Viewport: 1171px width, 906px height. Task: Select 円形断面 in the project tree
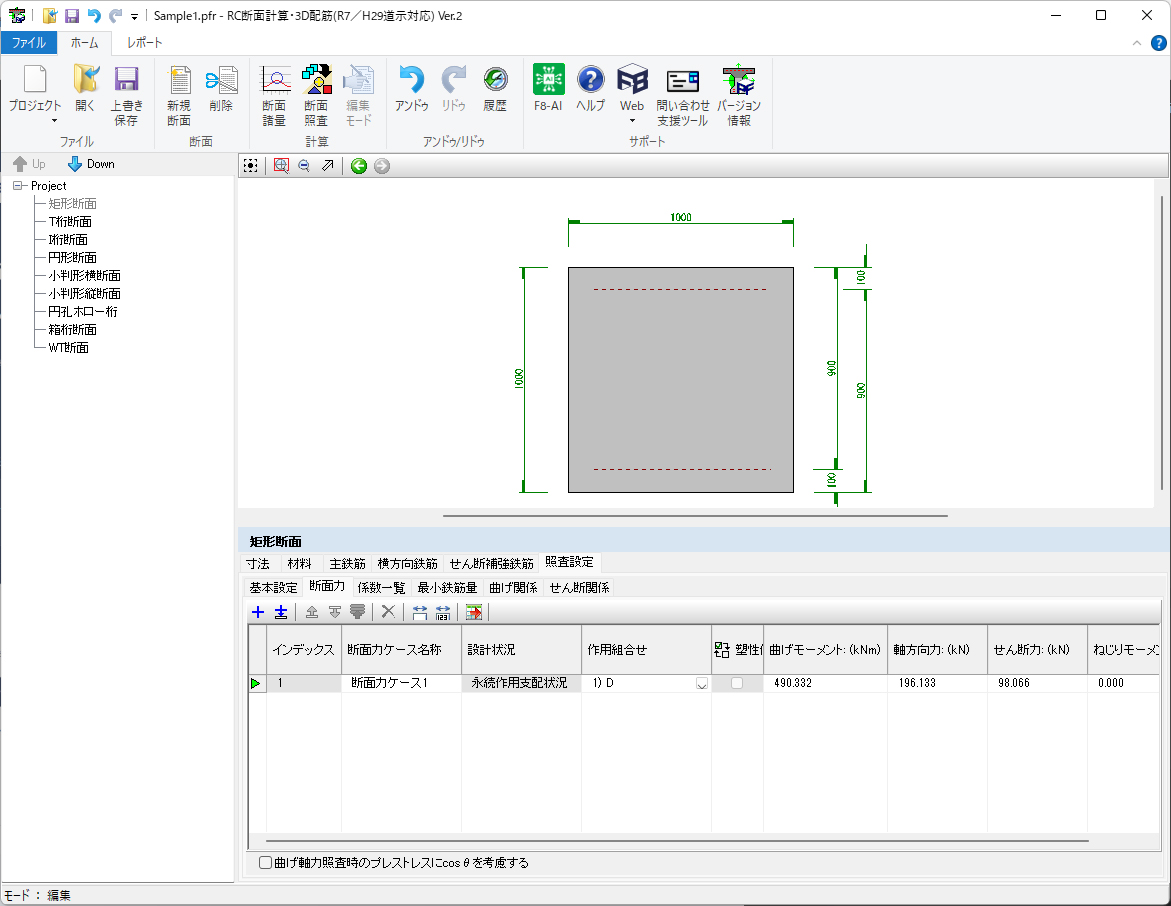72,257
